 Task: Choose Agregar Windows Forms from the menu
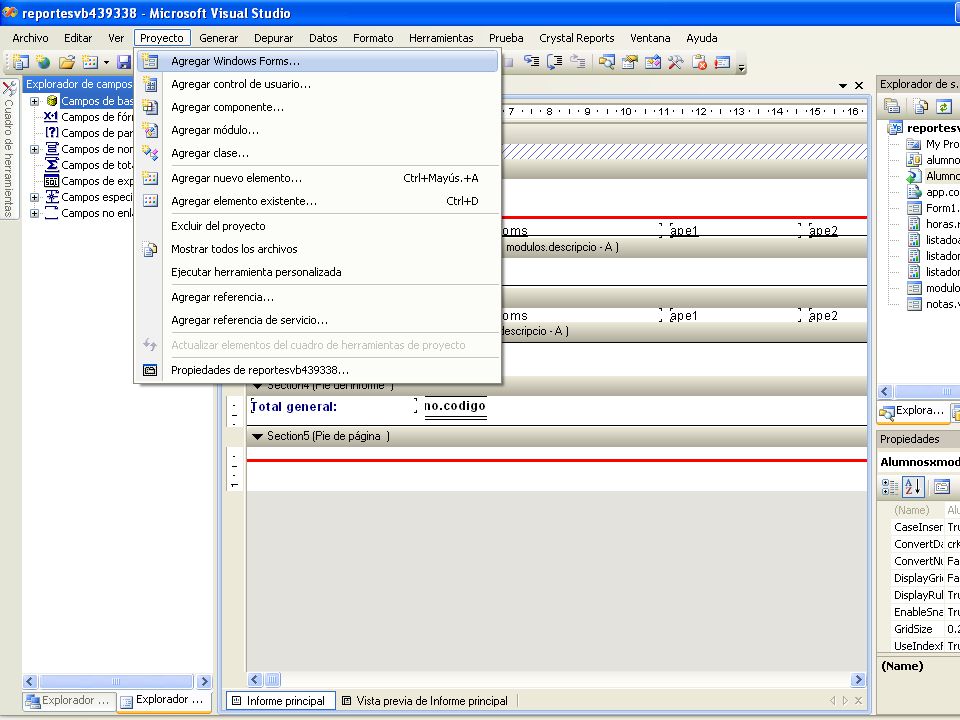(317, 61)
